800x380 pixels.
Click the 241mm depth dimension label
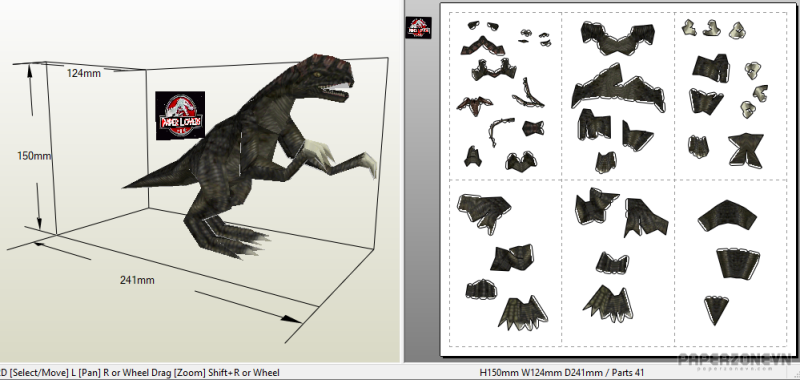point(137,280)
